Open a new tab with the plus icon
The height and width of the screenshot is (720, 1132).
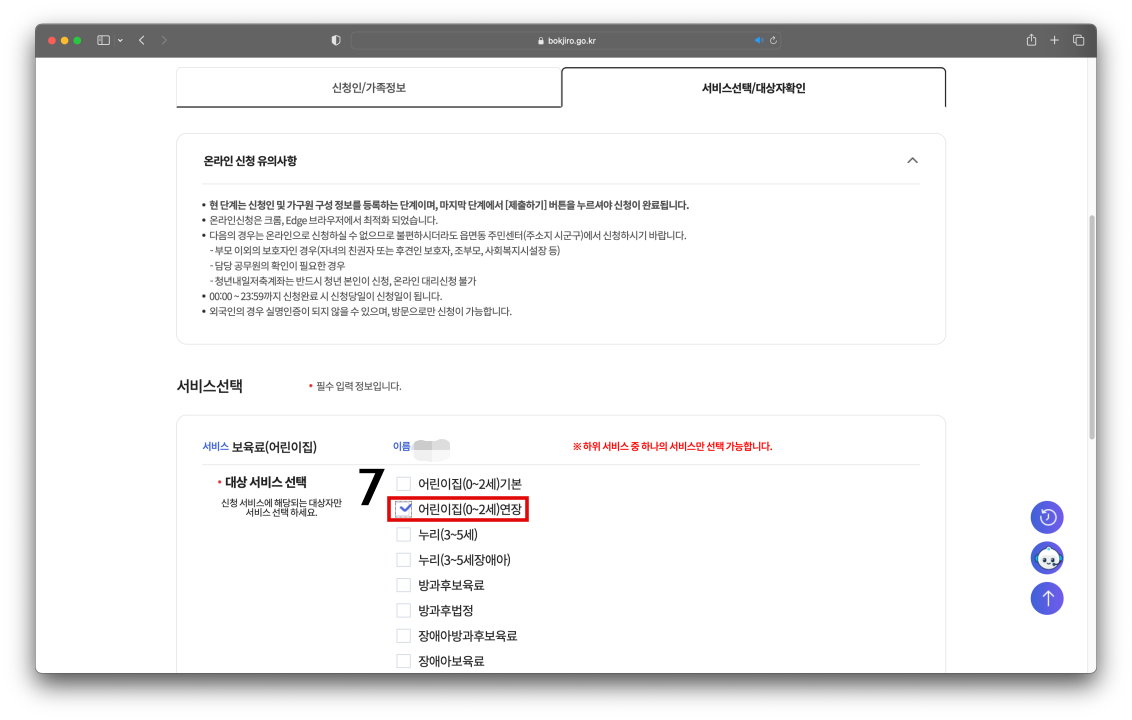pyautogui.click(x=1053, y=41)
